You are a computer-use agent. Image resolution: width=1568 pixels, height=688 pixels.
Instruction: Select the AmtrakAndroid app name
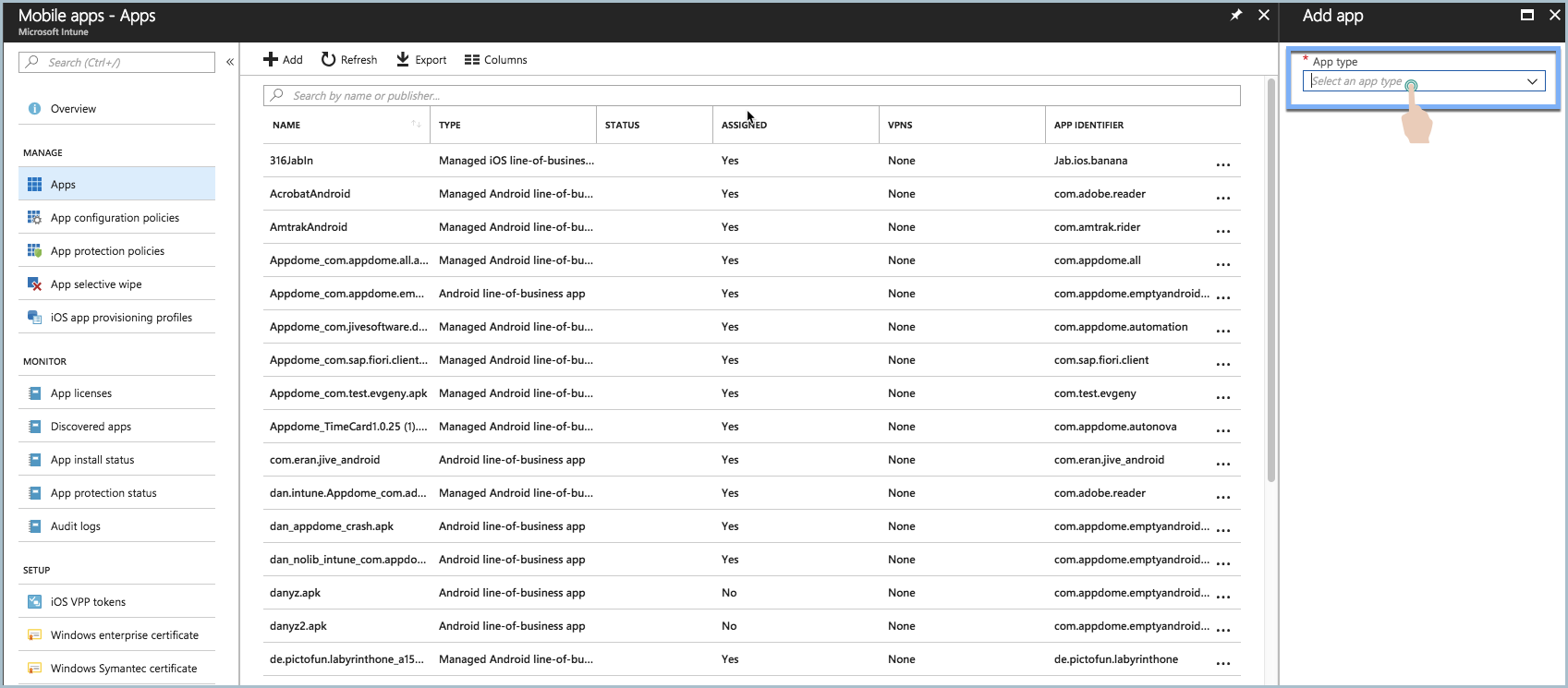tap(309, 227)
